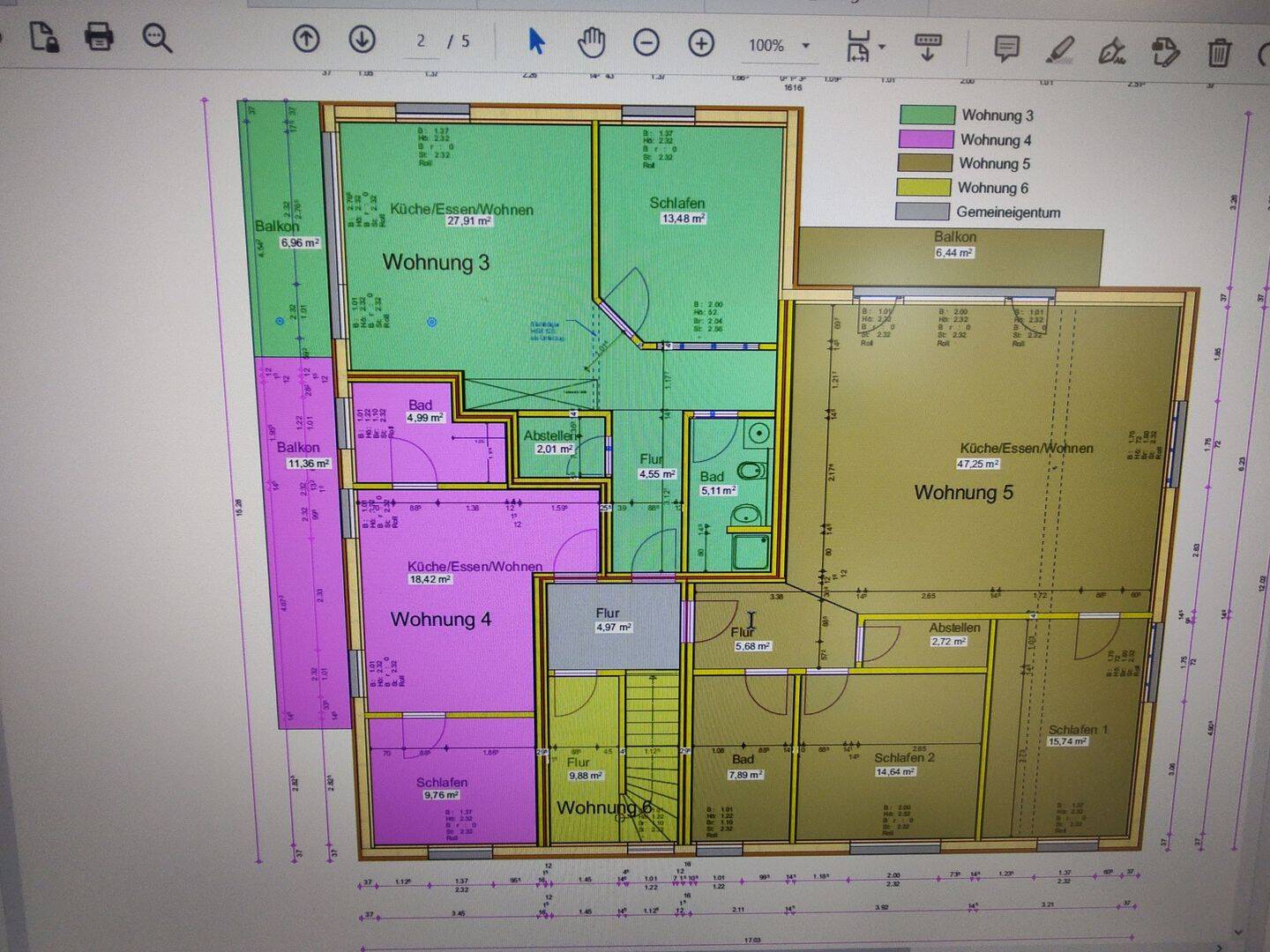The height and width of the screenshot is (952, 1270).
Task: Print the document via printer icon
Action: coord(99,37)
